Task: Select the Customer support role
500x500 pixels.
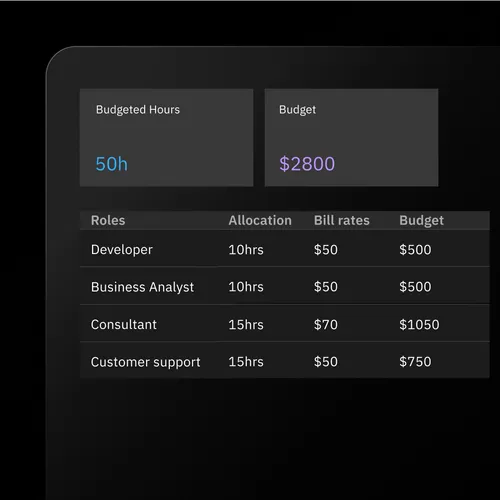Action: click(x=145, y=362)
